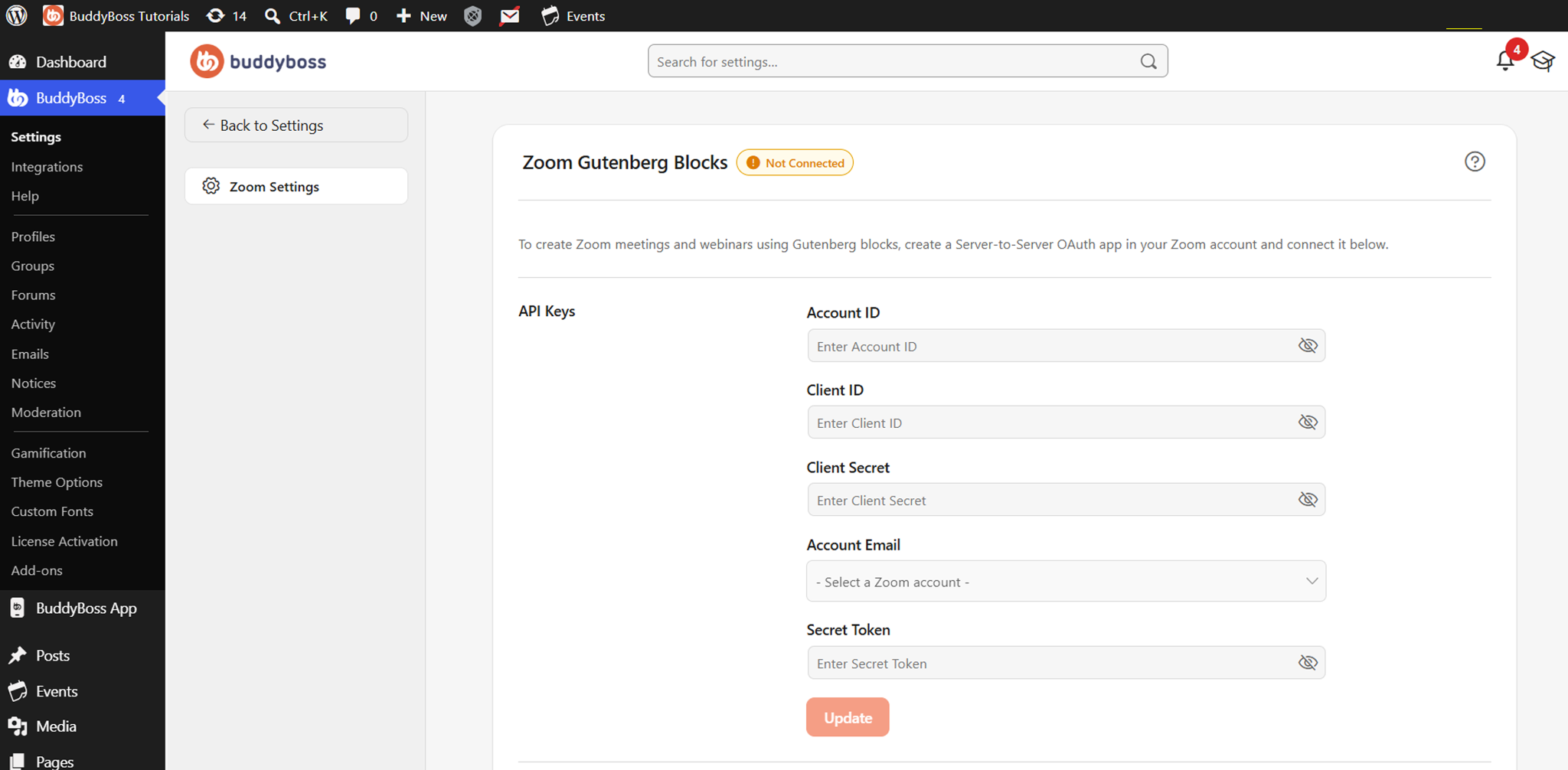Open the mail envelope icon
The width and height of the screenshot is (1568, 770).
(x=510, y=15)
